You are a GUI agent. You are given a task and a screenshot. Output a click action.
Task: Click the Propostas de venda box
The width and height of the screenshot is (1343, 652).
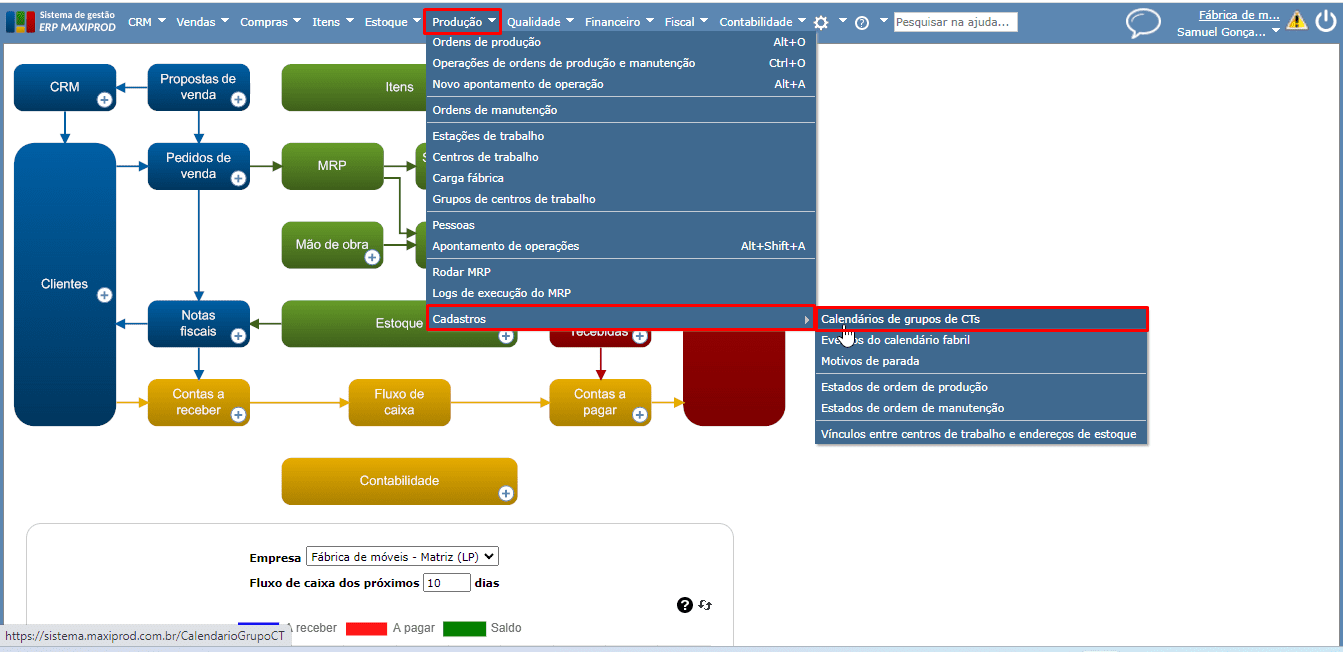199,88
